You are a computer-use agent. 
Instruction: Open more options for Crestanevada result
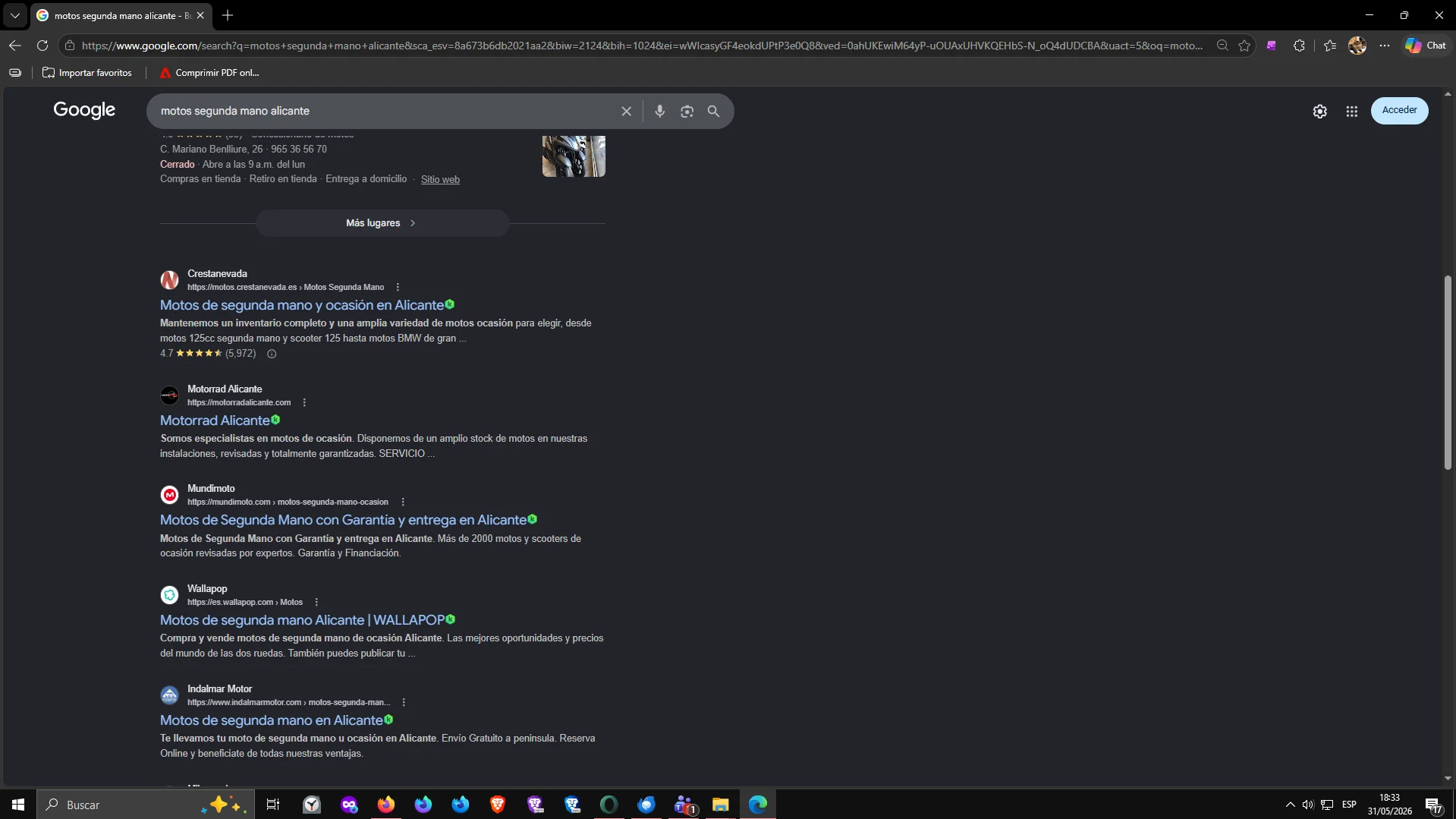click(398, 287)
